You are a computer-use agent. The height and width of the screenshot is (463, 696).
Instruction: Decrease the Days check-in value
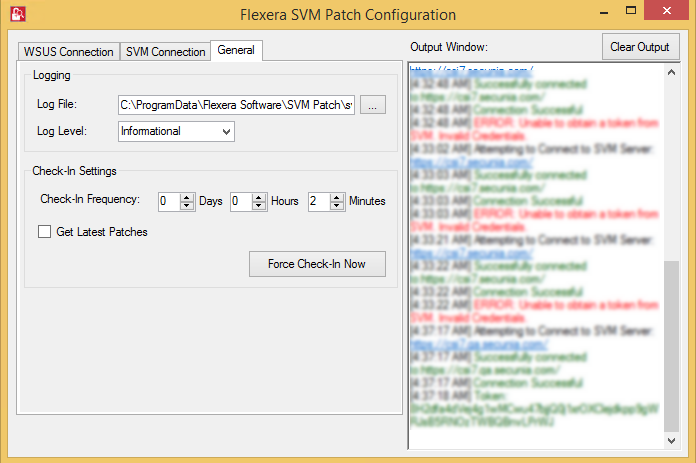pyautogui.click(x=187, y=206)
